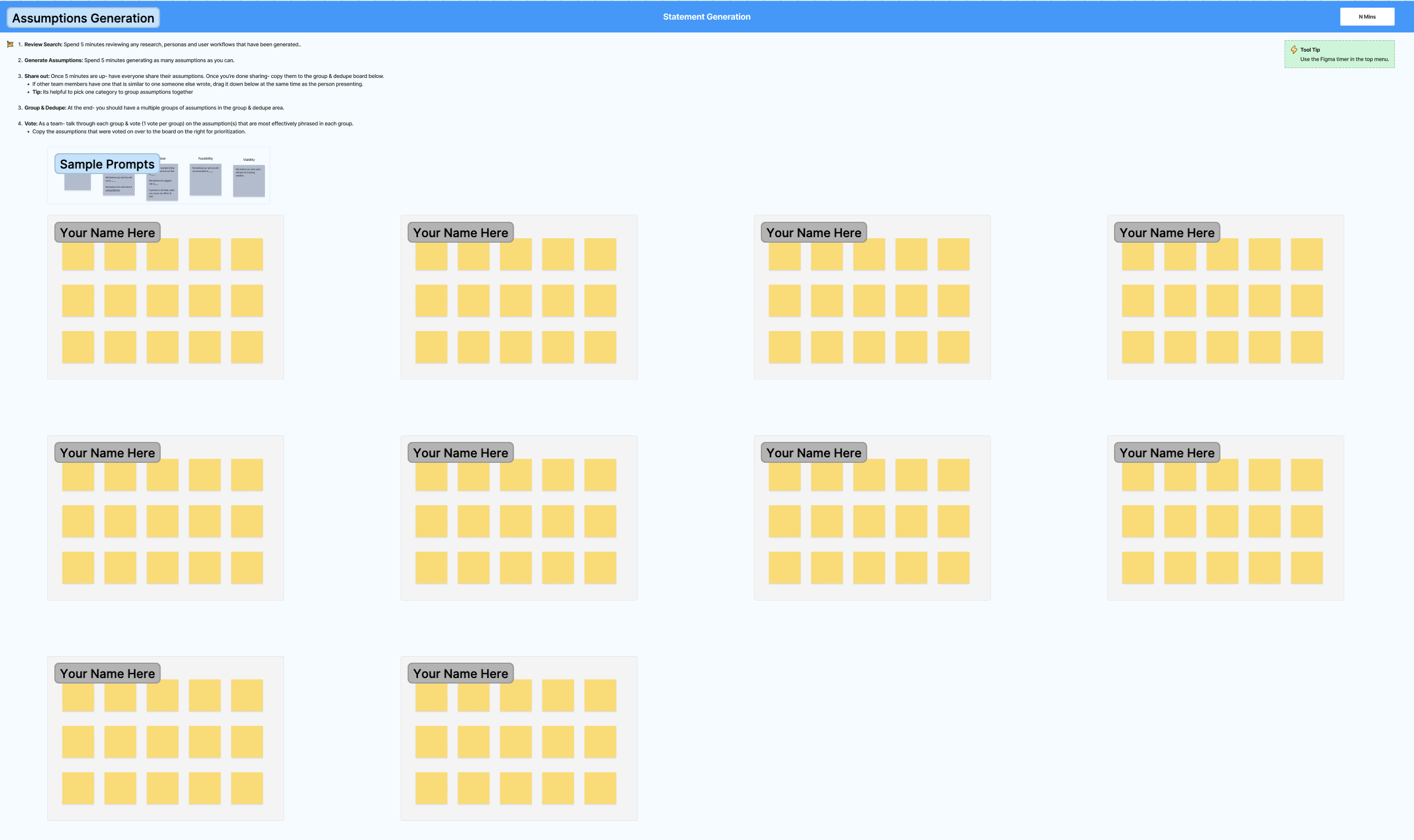Screen dimensions: 1414x840
Task: Select the 'Your Name Here' label directly below Sample Prompts
Action: click(x=108, y=233)
